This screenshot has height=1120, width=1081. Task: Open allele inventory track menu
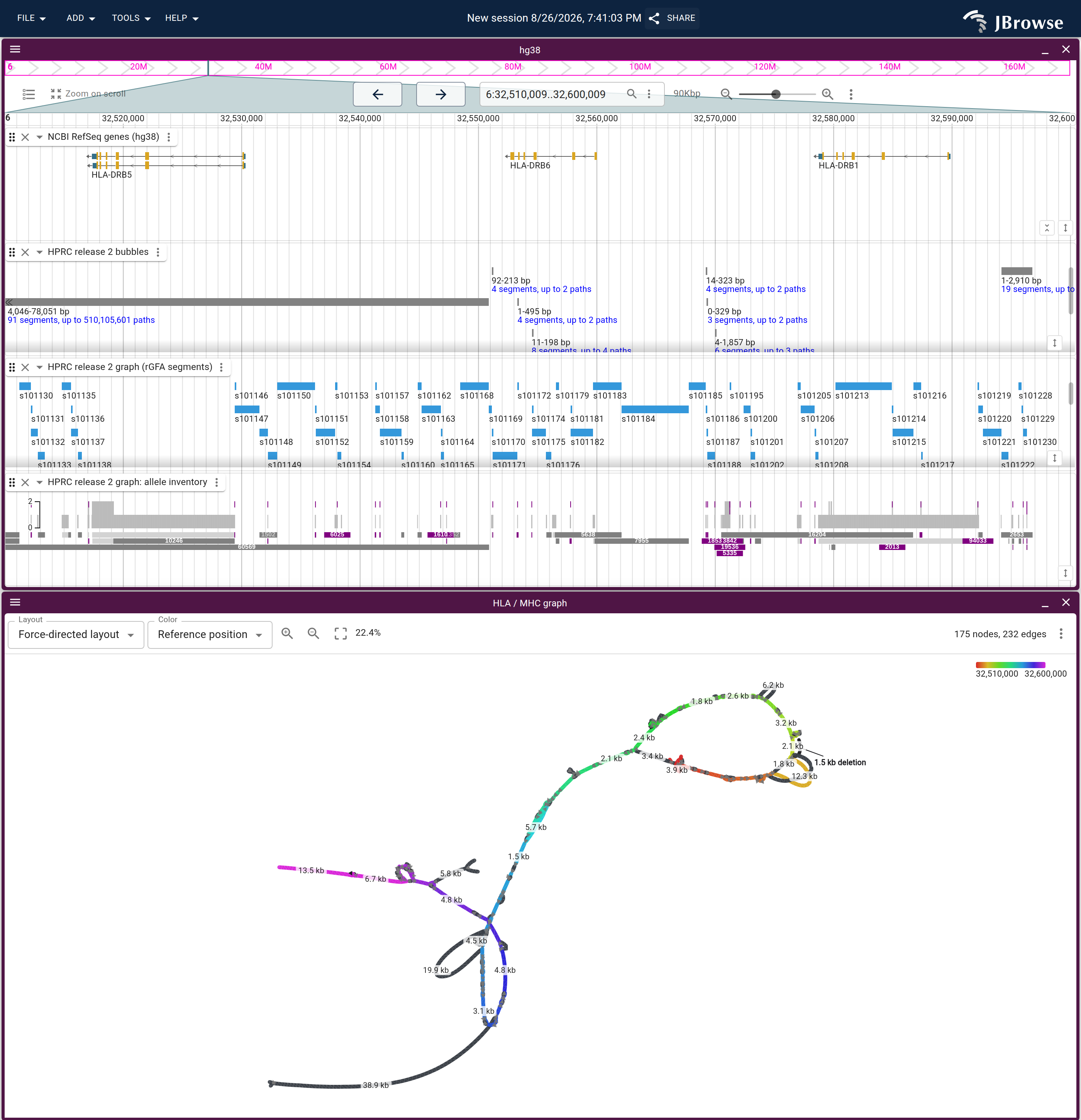[217, 482]
